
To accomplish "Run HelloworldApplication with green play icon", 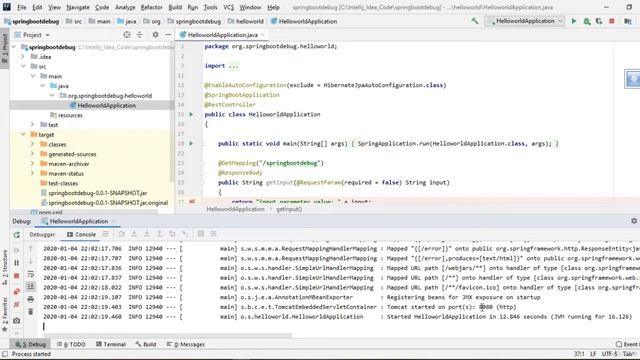I will click(x=573, y=21).
